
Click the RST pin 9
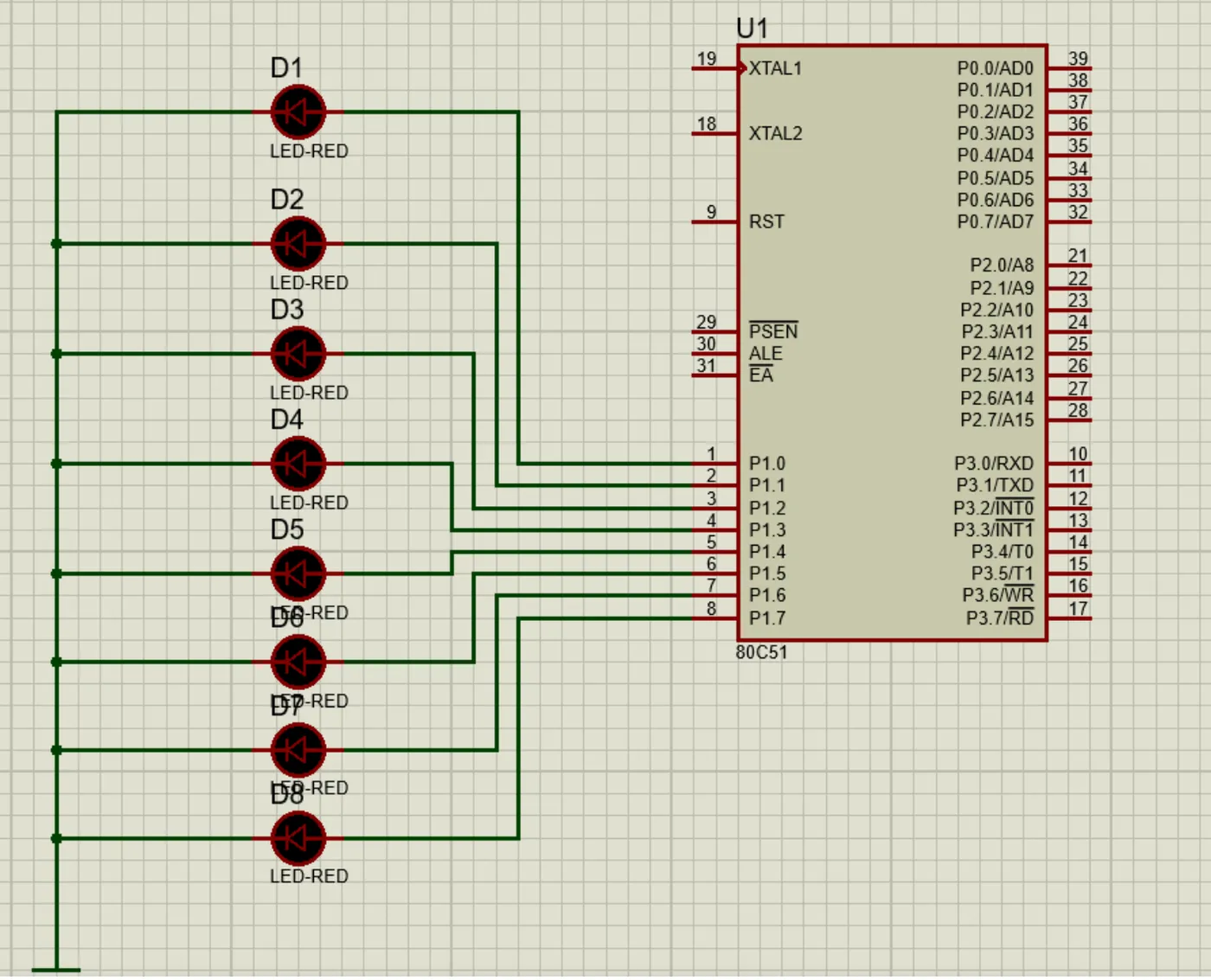pyautogui.click(x=714, y=221)
